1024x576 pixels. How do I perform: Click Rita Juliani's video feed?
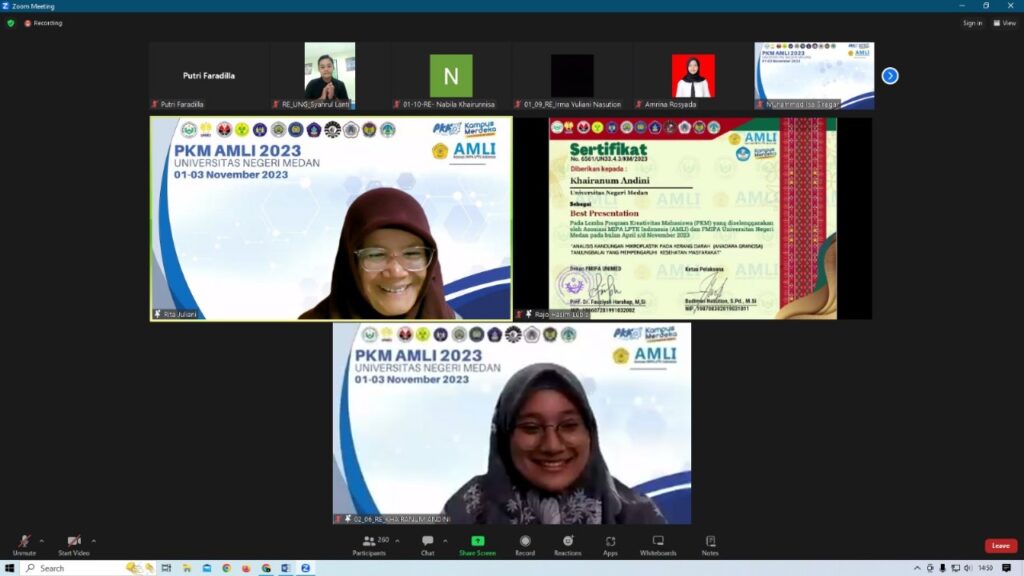tap(331, 218)
